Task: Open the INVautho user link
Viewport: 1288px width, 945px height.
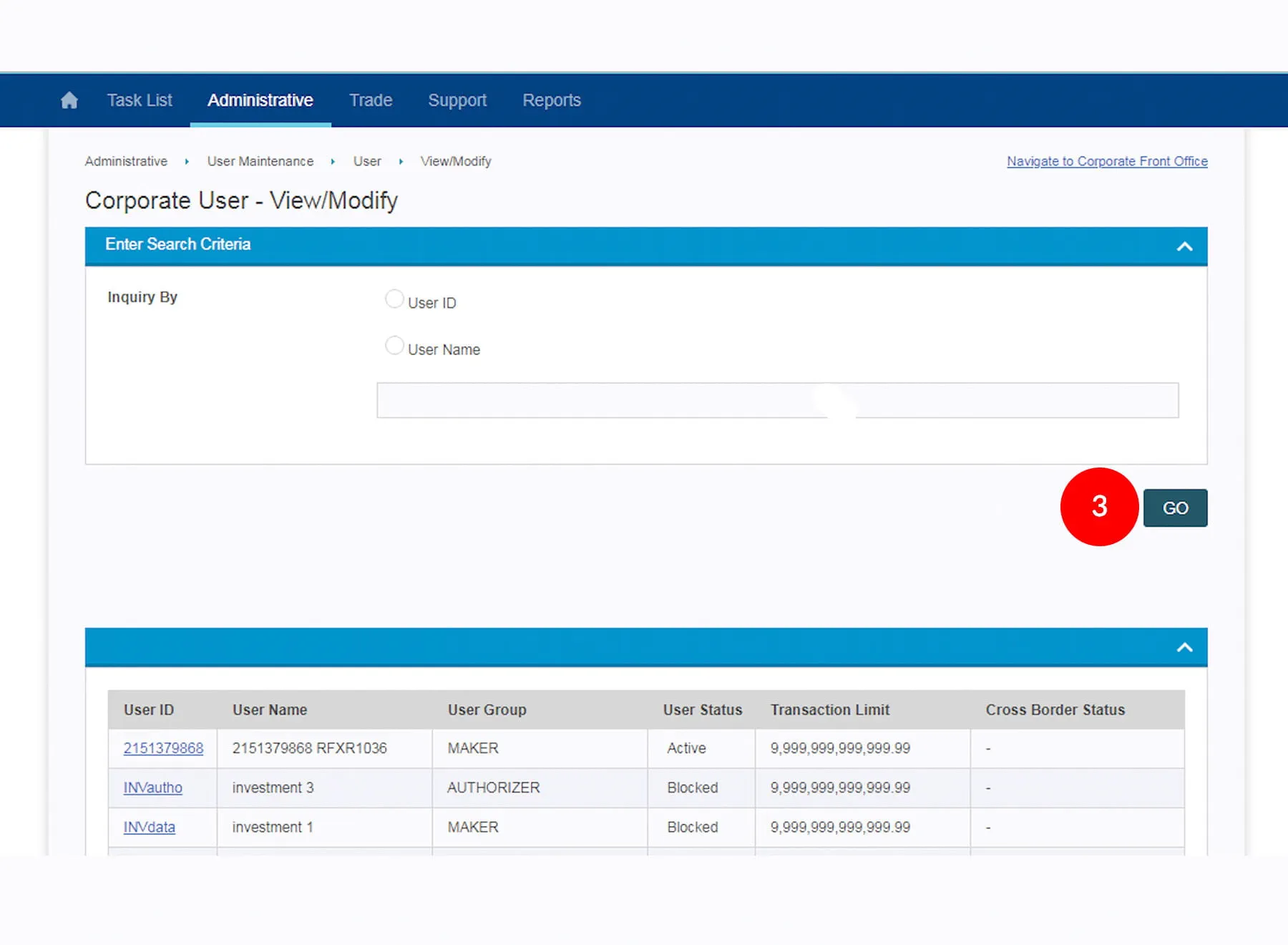Action: 152,787
